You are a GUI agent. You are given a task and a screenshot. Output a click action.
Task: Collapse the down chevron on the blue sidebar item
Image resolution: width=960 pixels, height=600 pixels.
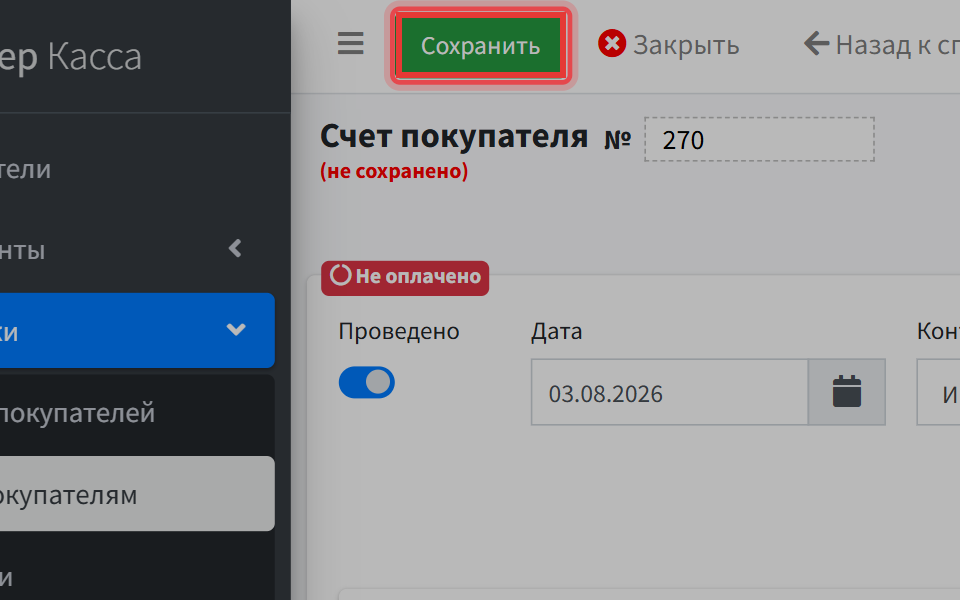point(236,329)
